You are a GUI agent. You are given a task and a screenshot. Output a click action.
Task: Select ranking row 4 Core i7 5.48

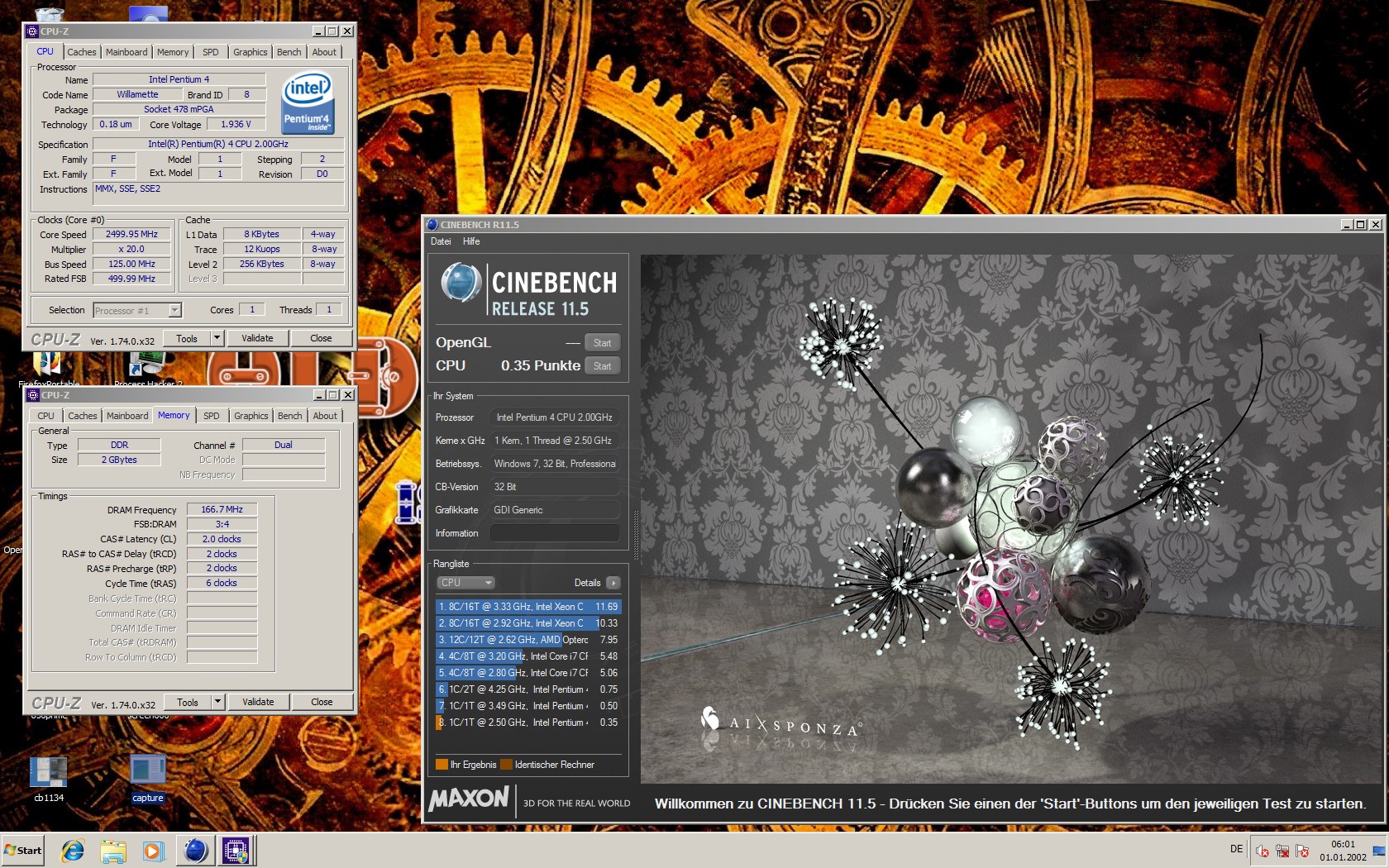coord(527,656)
